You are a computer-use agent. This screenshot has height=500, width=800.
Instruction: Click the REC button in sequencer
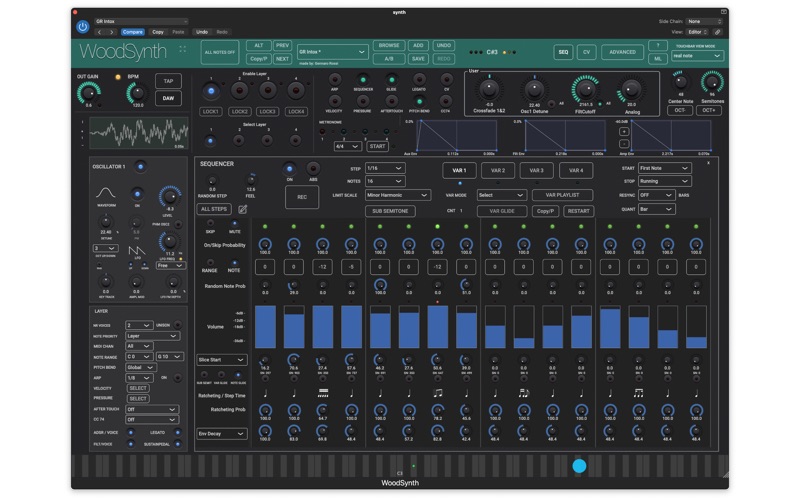click(302, 197)
